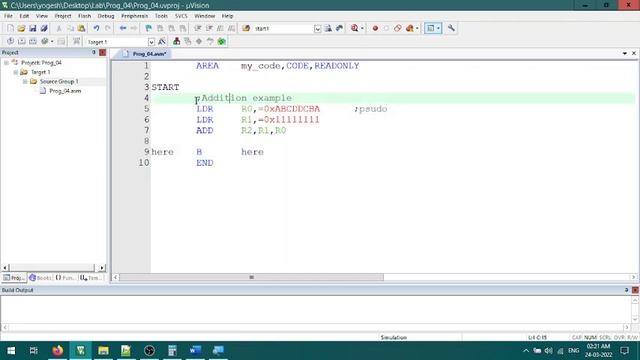
Task: Start the debug session magnifier icon
Action: pyautogui.click(x=354, y=28)
